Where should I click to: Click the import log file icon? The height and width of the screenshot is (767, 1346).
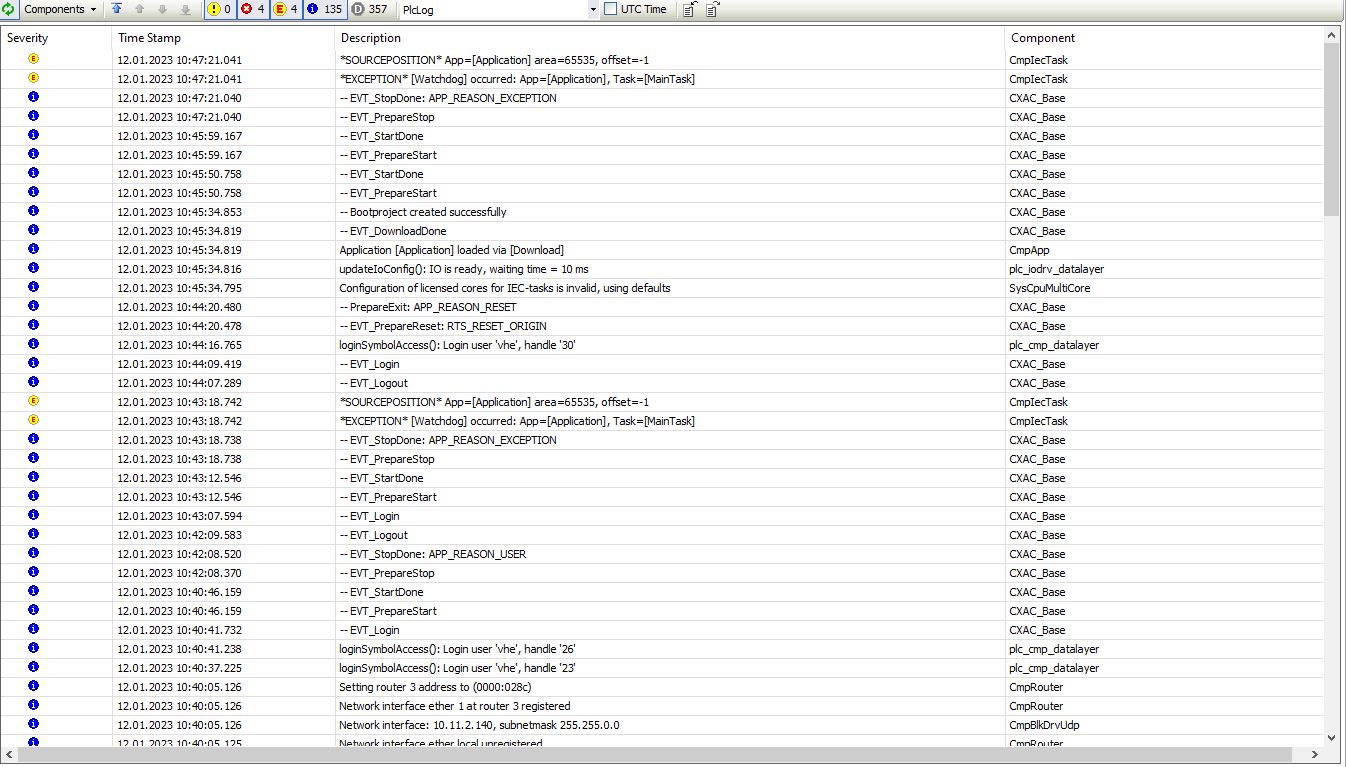coord(712,9)
